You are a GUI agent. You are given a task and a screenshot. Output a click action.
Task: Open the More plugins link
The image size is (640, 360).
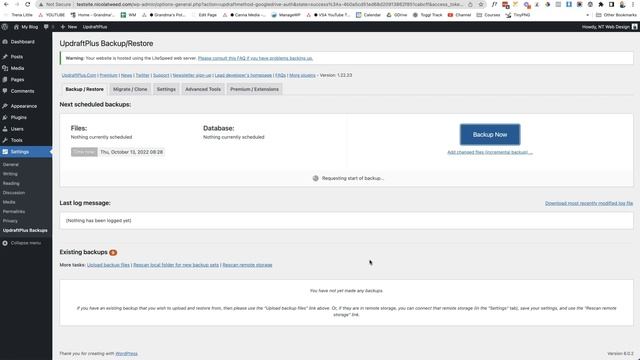pyautogui.click(x=302, y=76)
